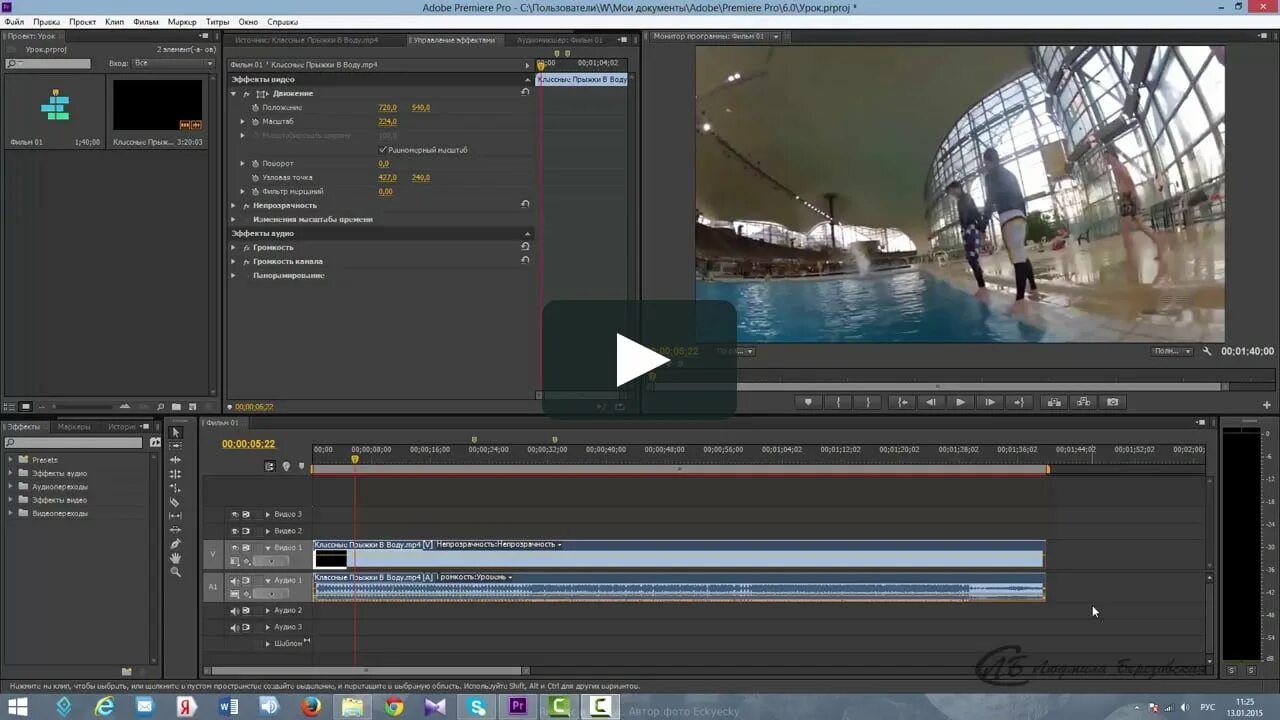Click timeline horizontal zoom scrollbar
The height and width of the screenshot is (720, 1280).
[x=365, y=670]
